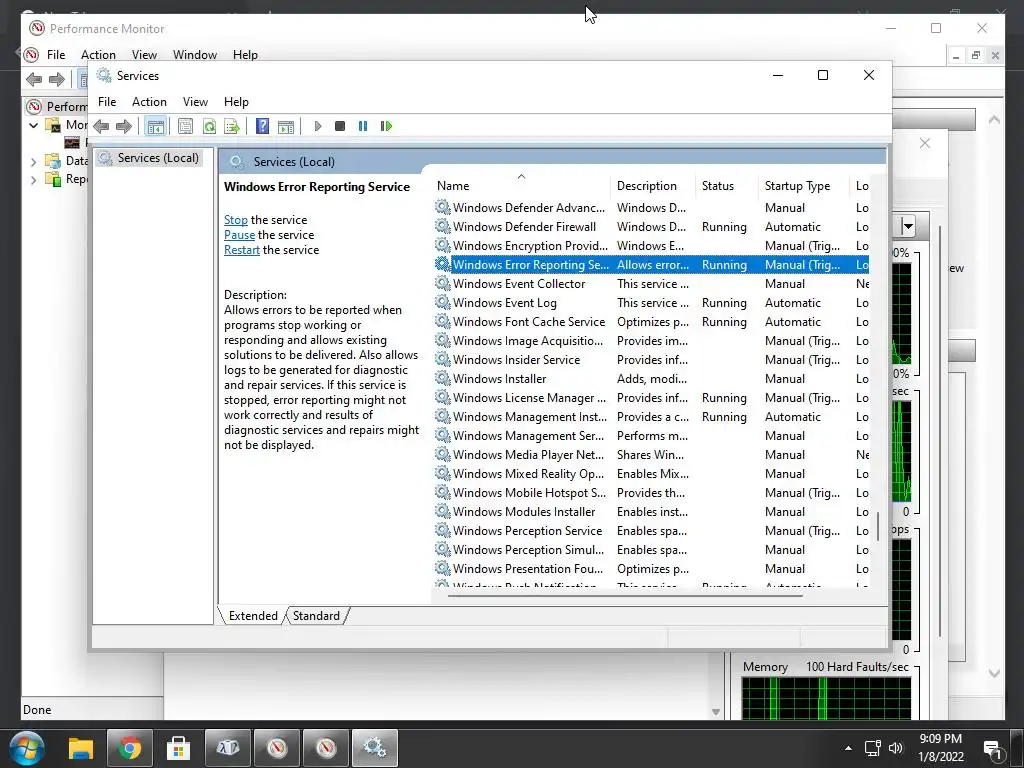Open Help menu in Performance Monitor
The height and width of the screenshot is (768, 1024).
pyautogui.click(x=246, y=55)
